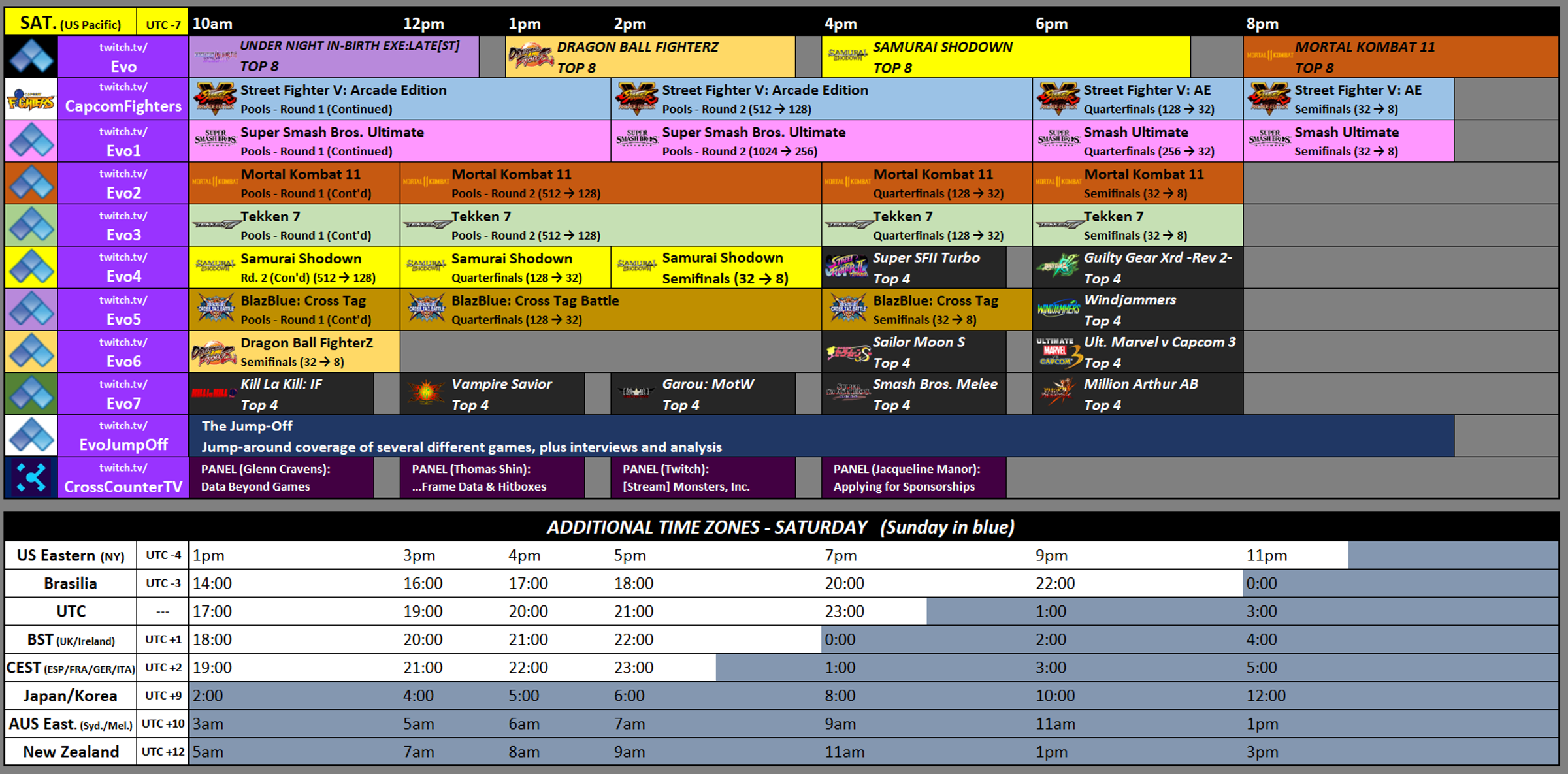Open the twitch.tv/Evo channel link
This screenshot has width=1568, height=774.
(x=123, y=57)
